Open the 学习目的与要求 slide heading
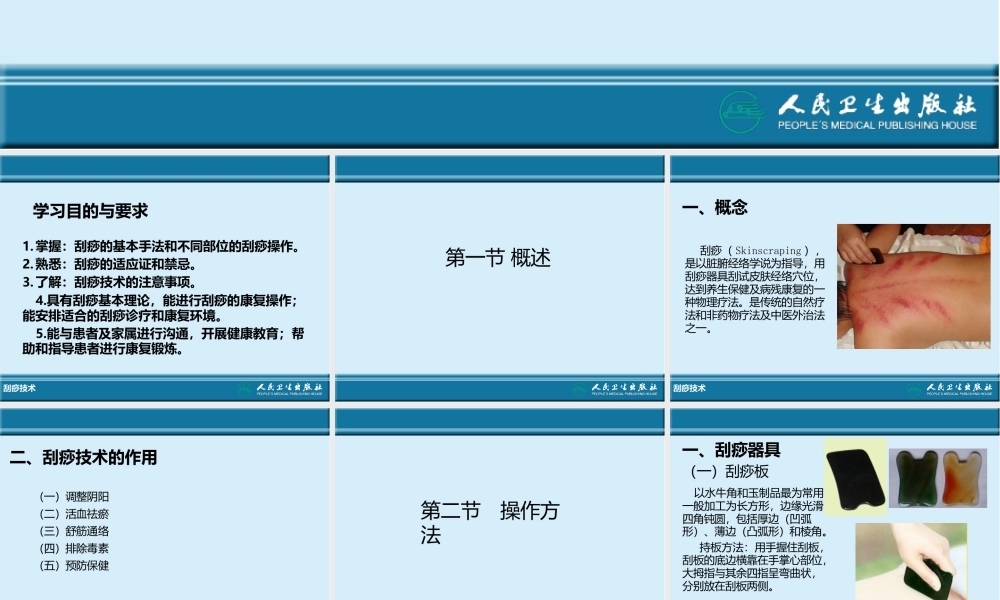Viewport: 1000px width, 600px height. (91, 211)
